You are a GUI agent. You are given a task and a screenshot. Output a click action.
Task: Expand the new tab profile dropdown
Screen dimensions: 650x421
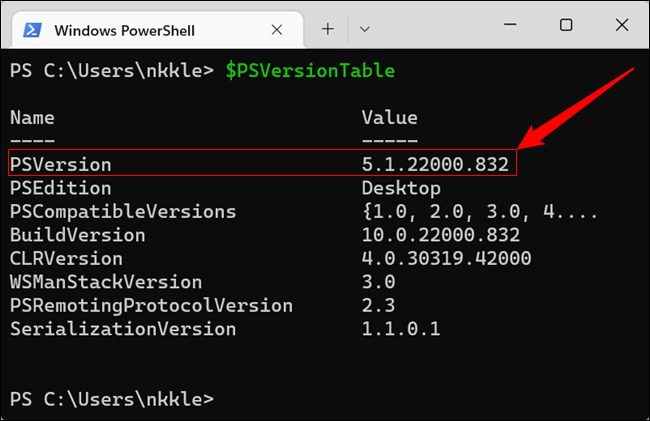click(x=365, y=29)
